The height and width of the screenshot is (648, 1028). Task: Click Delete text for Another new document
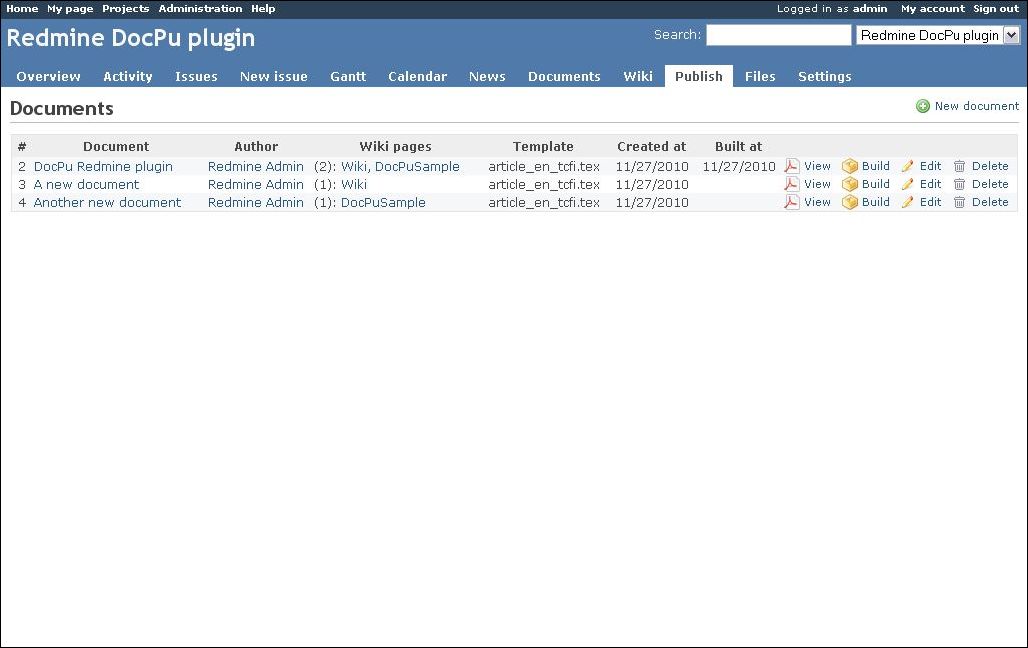(x=990, y=202)
